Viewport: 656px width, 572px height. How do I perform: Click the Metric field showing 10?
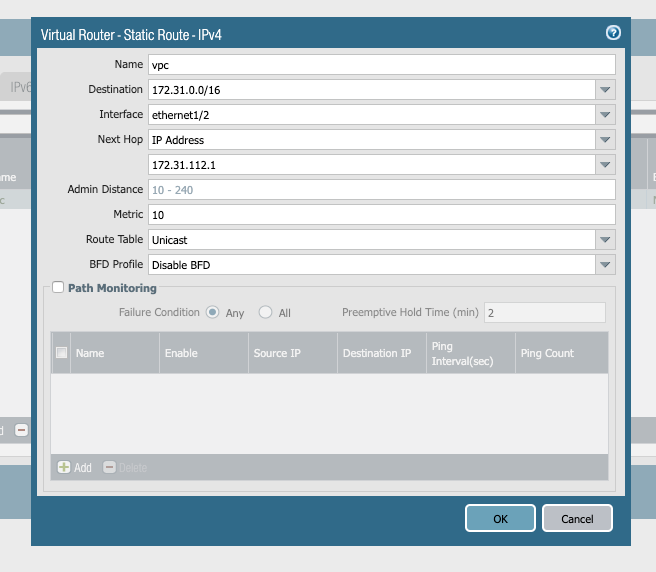coord(380,215)
